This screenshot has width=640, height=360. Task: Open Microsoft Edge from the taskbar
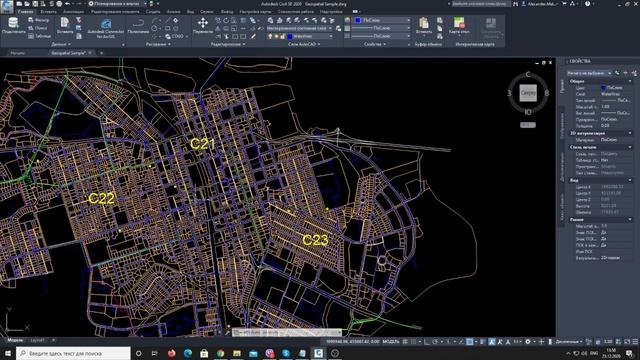click(188, 353)
